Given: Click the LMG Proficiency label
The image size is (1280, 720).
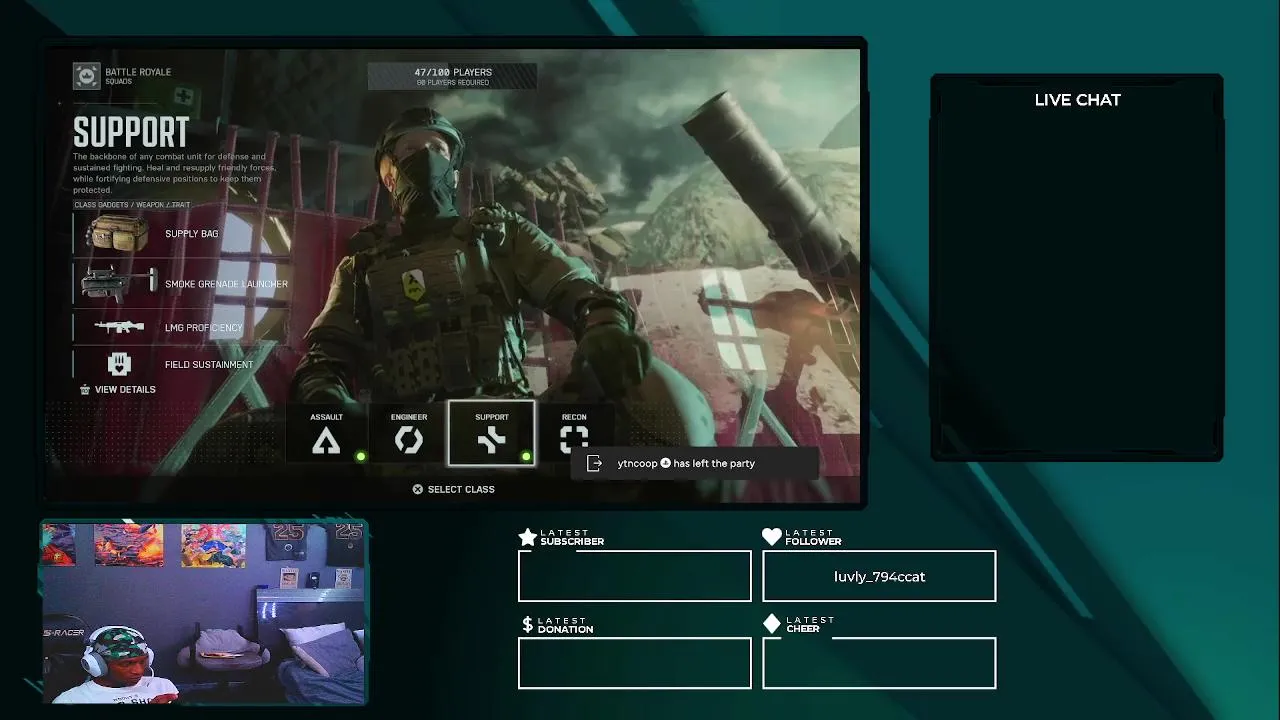Looking at the screenshot, I should tap(204, 328).
